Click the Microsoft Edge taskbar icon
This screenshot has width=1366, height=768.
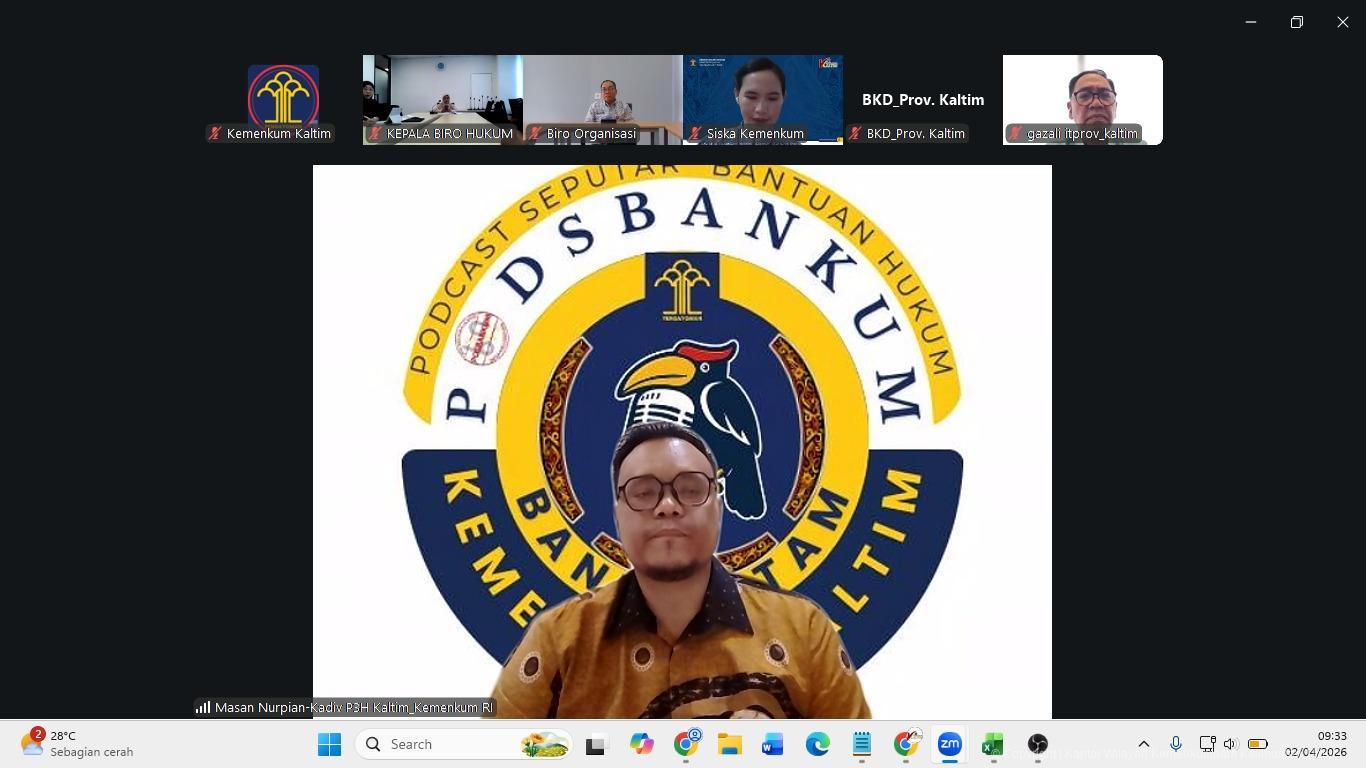coord(817,744)
